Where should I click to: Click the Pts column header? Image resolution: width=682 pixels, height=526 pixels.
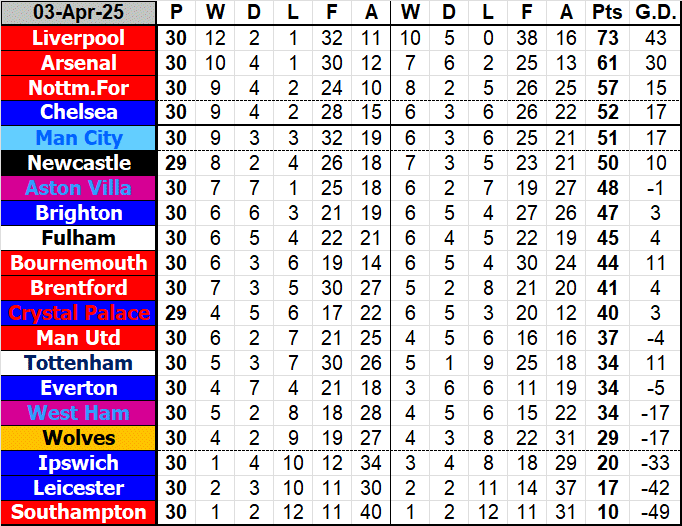click(605, 13)
